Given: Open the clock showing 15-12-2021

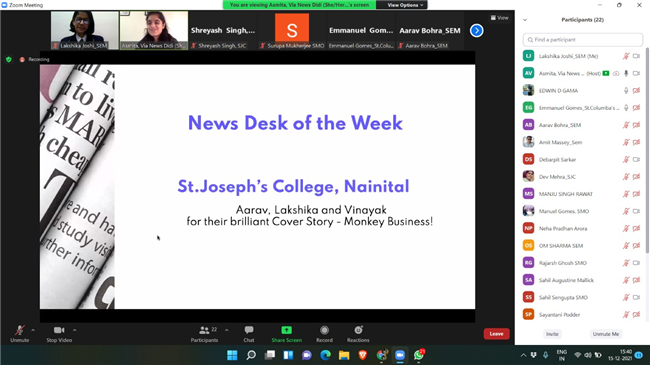Looking at the screenshot, I should 620,355.
